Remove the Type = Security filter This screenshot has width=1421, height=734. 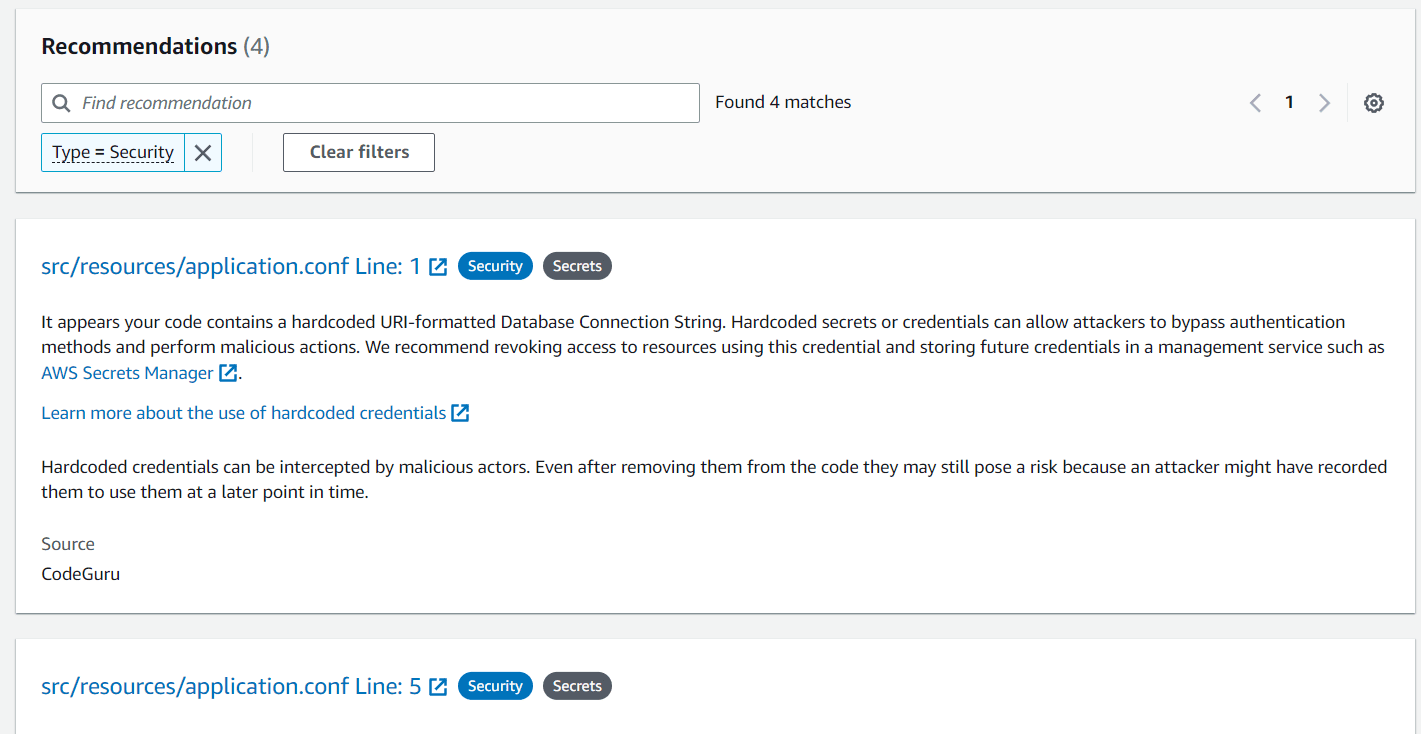[x=203, y=152]
